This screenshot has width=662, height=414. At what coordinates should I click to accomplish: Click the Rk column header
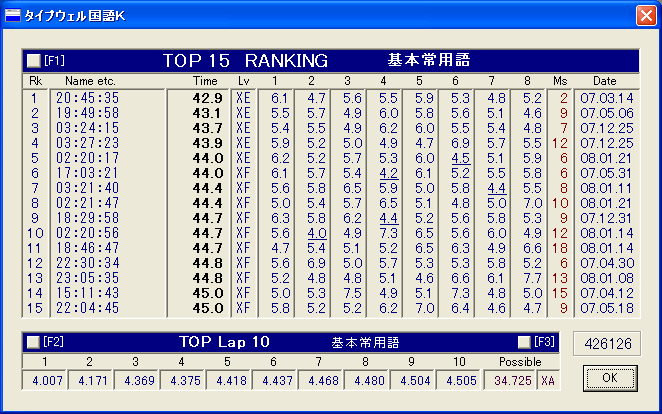click(x=35, y=81)
